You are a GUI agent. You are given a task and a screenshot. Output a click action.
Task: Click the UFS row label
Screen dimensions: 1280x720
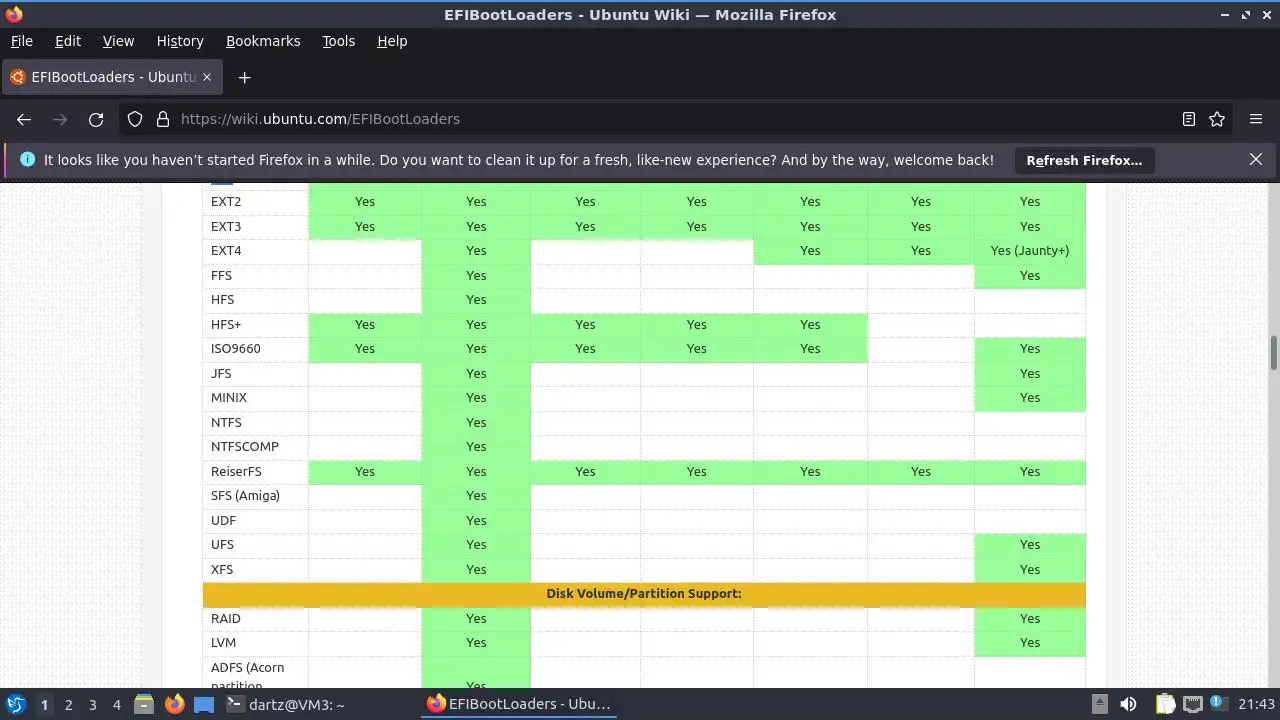222,545
